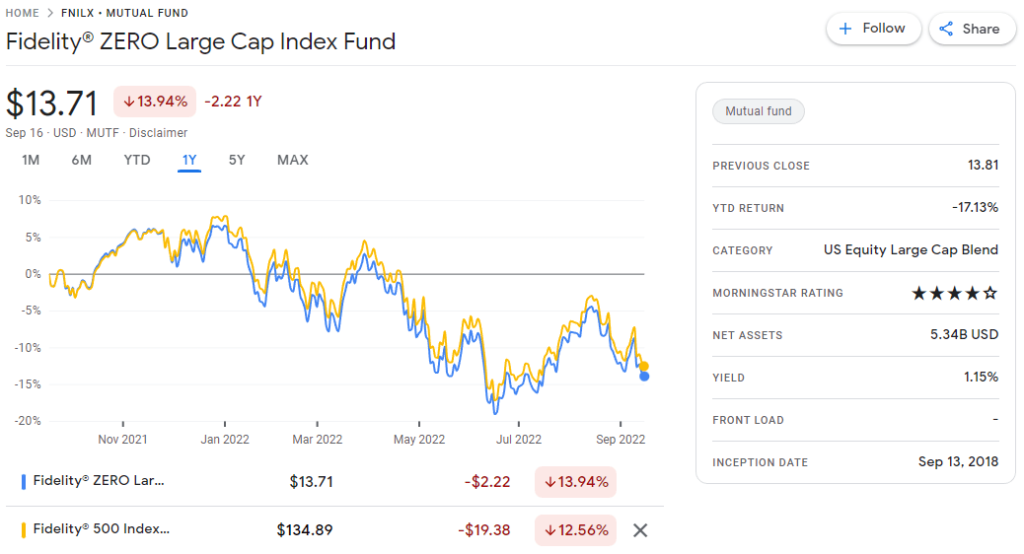Click the Fidelity ZERO Lar... comparison row
1024x554 pixels.
334,482
